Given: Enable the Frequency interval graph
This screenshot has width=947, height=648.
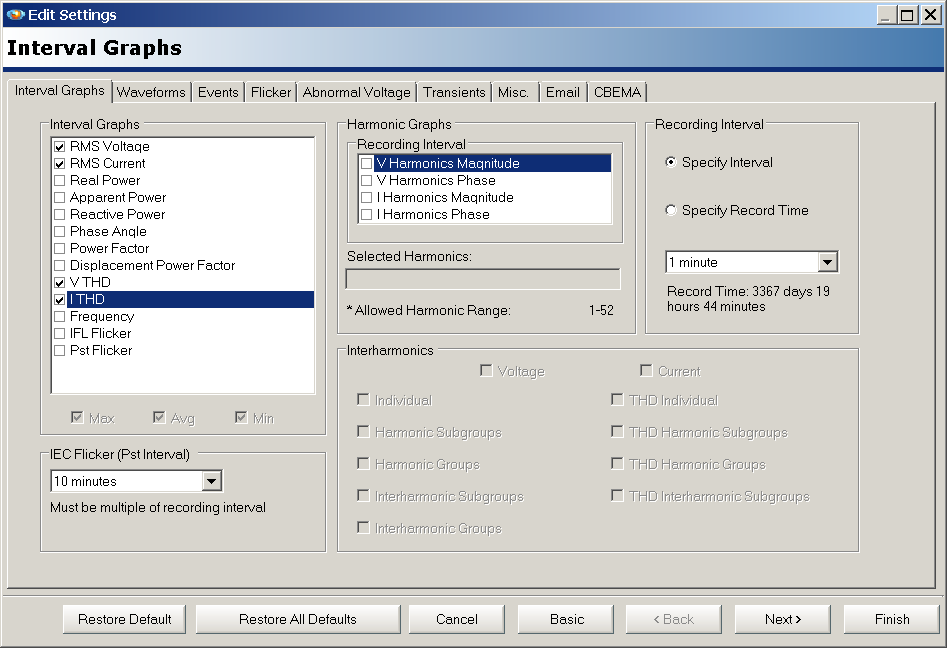Looking at the screenshot, I should coord(58,316).
